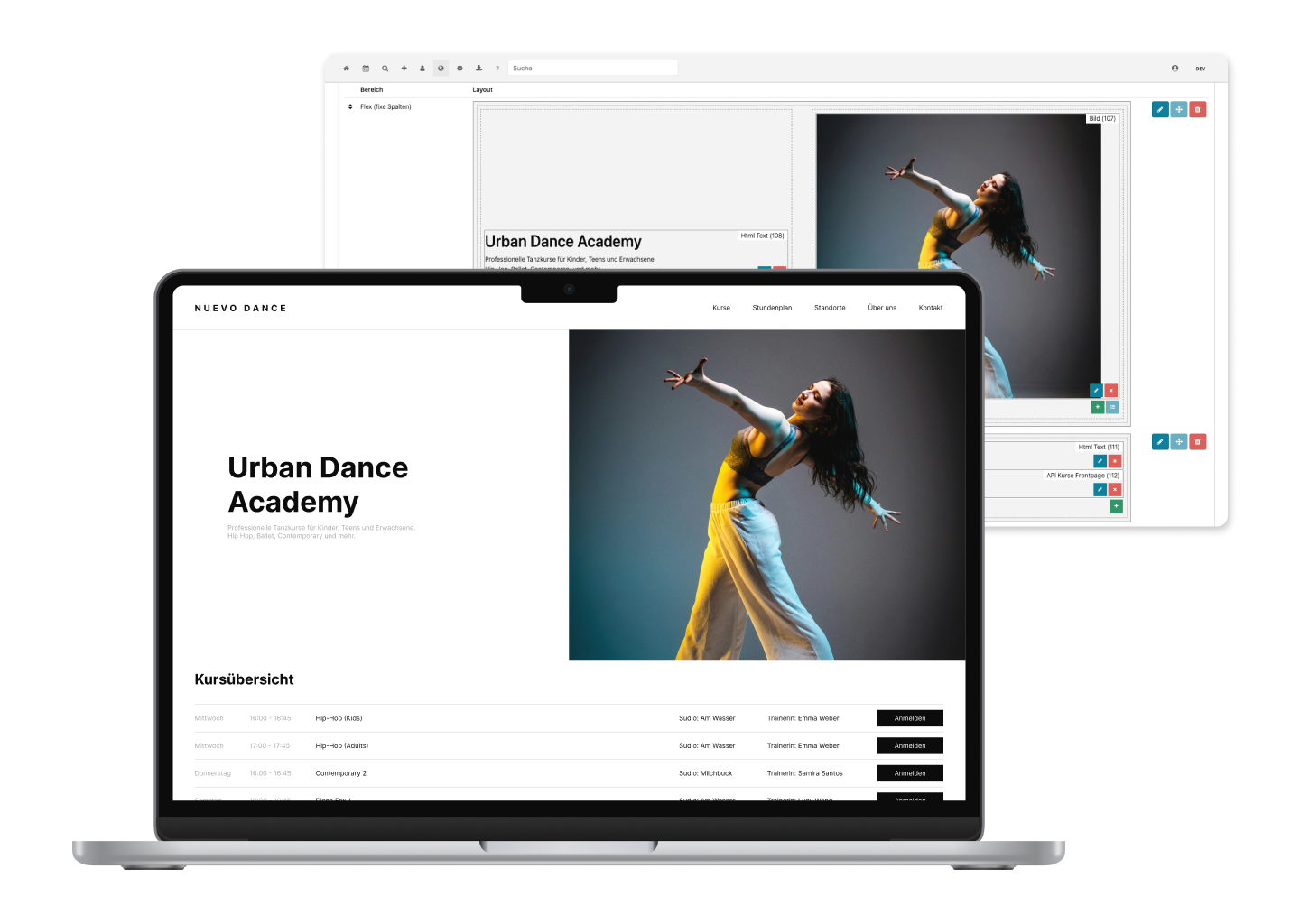Screen dimensions: 1300x924
Task: Click the download icon in the CMS toolbar
Action: click(x=478, y=69)
